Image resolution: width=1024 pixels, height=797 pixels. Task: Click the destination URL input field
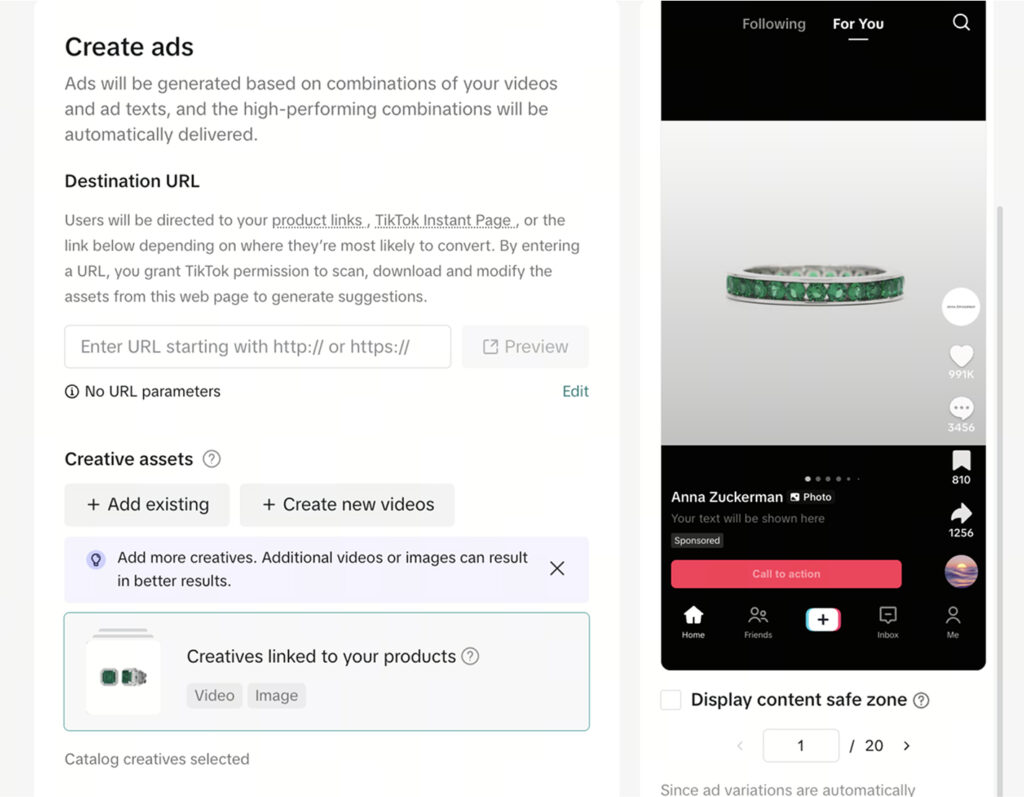click(x=257, y=347)
